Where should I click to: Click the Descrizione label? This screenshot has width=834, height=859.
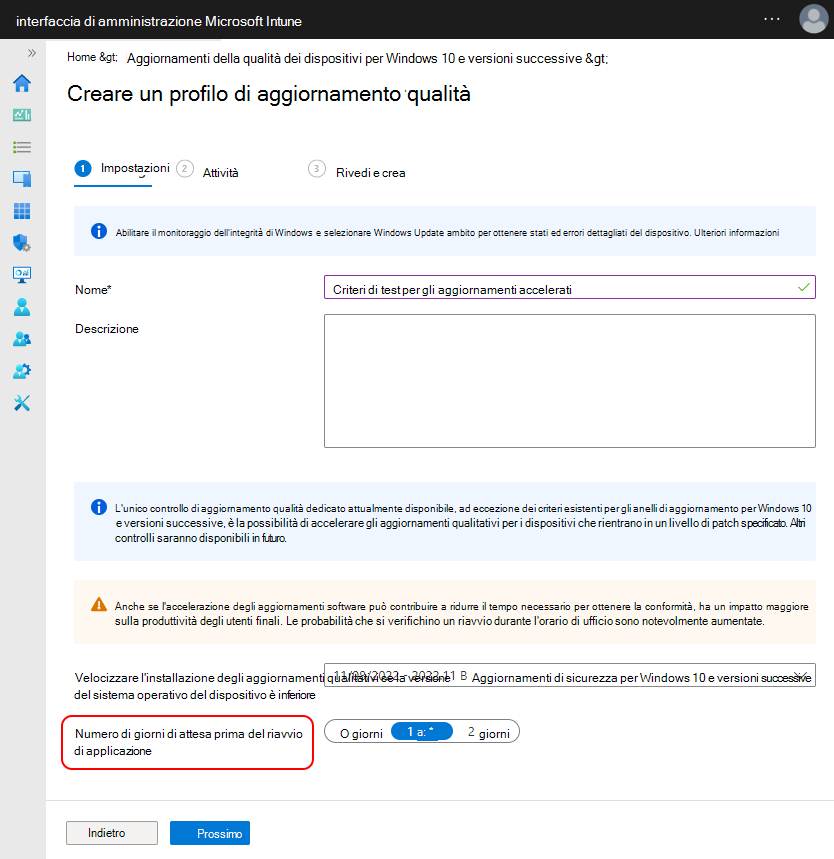point(107,329)
